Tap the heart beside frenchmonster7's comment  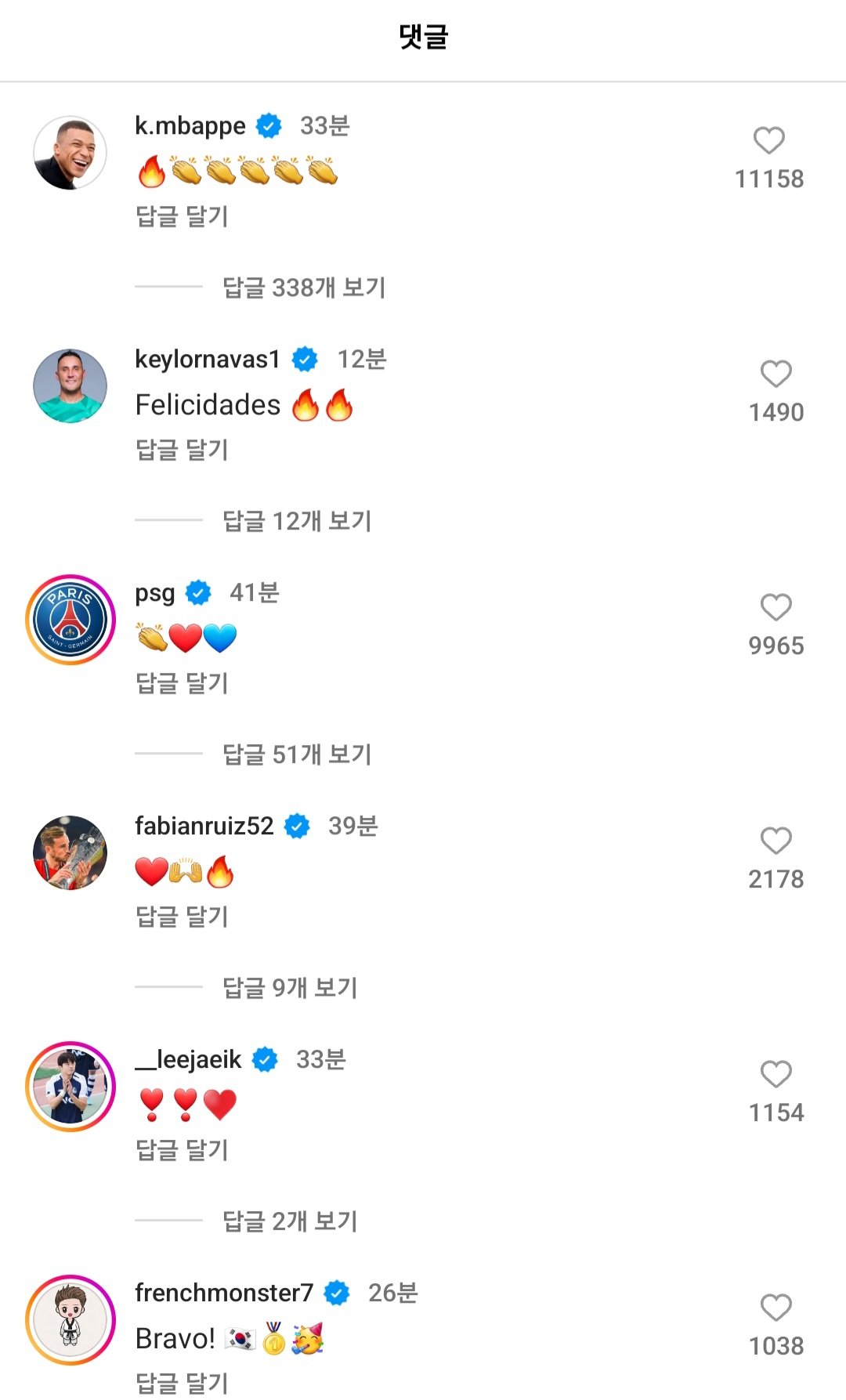pos(775,1308)
